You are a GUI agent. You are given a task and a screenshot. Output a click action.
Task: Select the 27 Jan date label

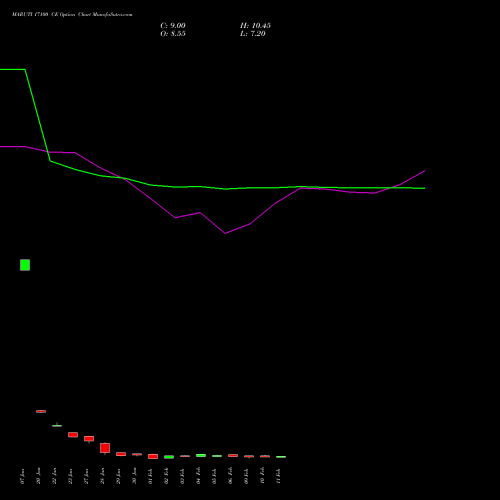86,476
